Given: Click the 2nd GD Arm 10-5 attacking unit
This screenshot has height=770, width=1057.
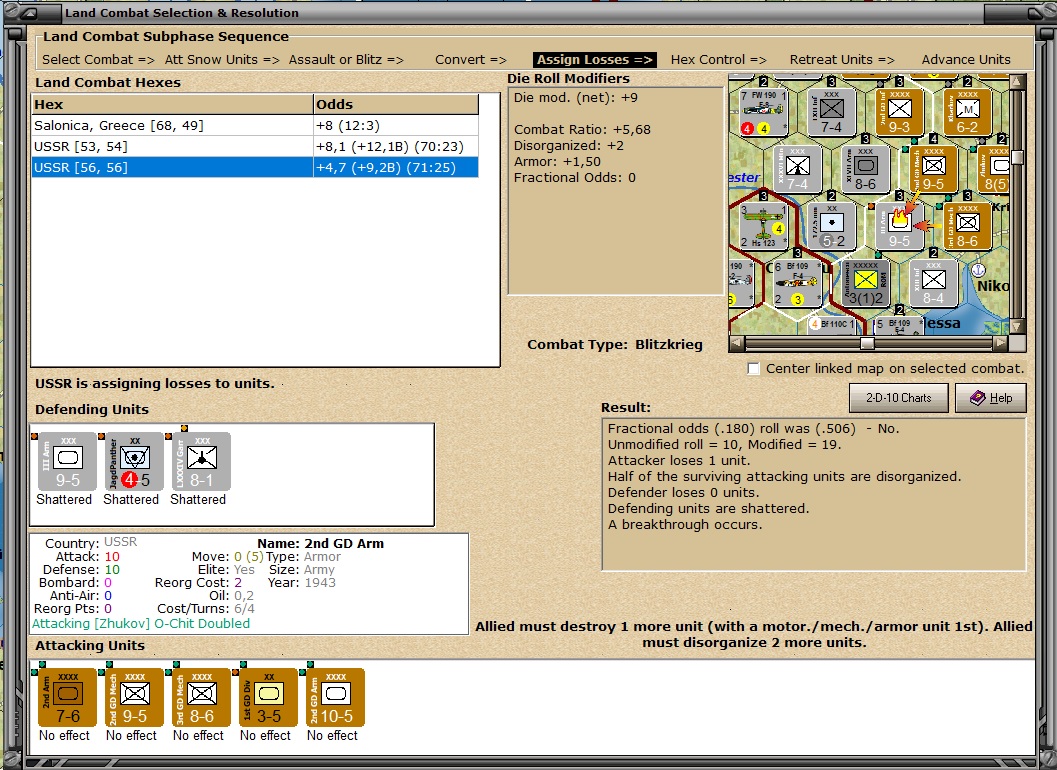Looking at the screenshot, I should [x=334, y=697].
